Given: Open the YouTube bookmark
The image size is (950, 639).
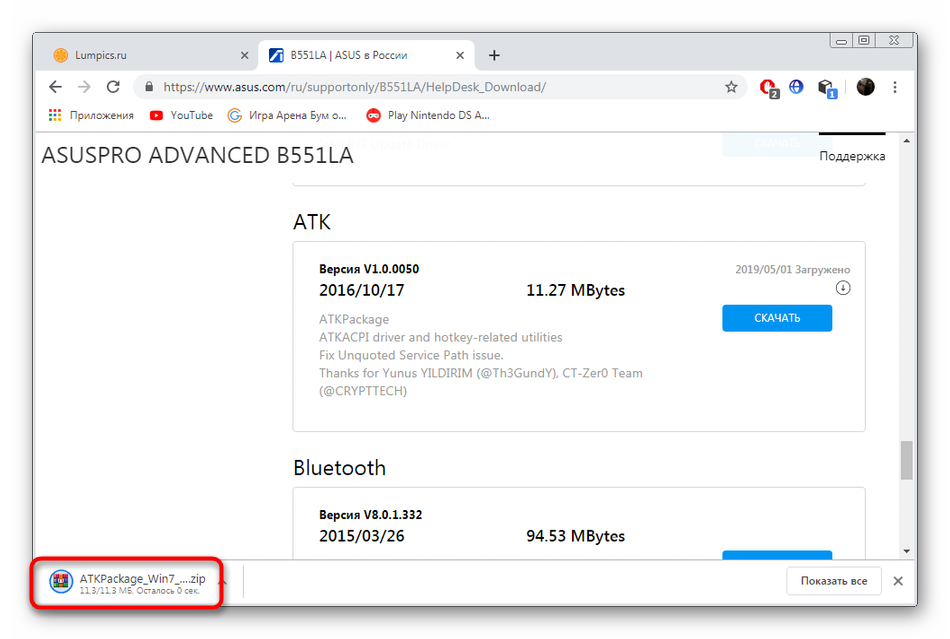Looking at the screenshot, I should [181, 115].
